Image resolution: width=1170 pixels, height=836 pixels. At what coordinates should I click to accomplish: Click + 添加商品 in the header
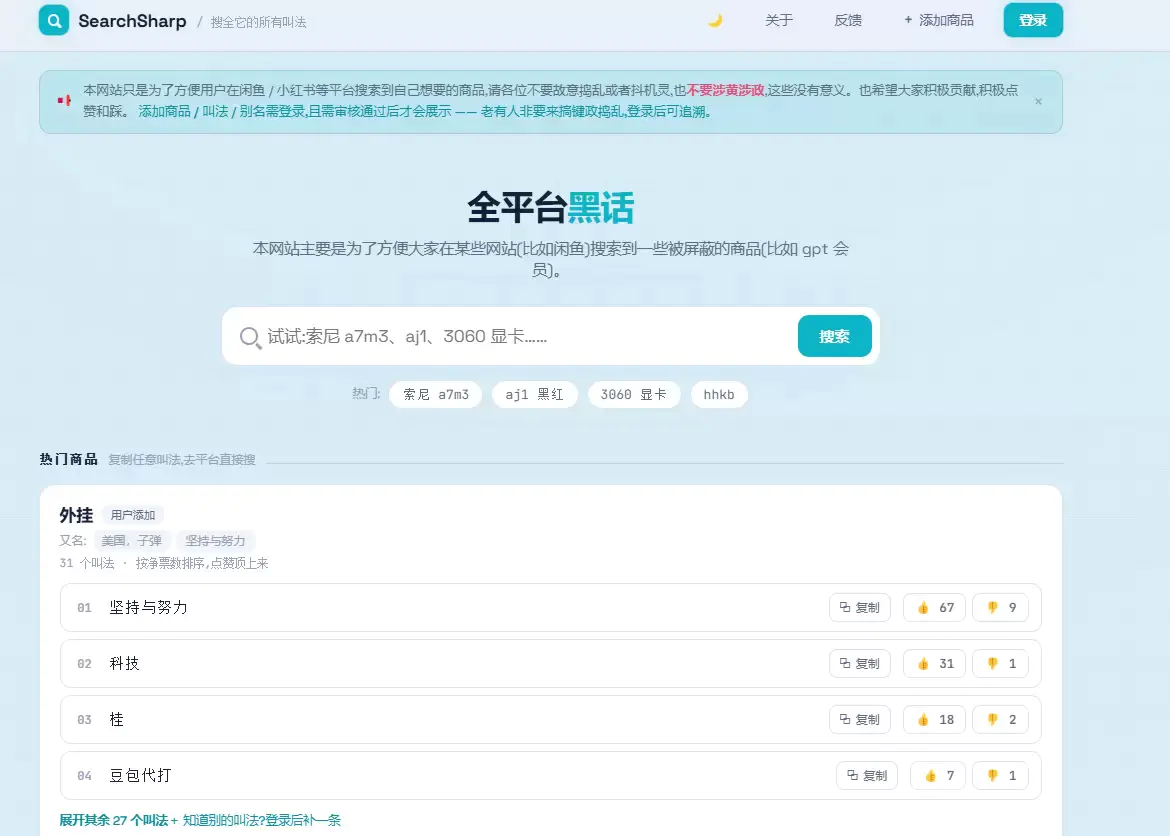939,20
